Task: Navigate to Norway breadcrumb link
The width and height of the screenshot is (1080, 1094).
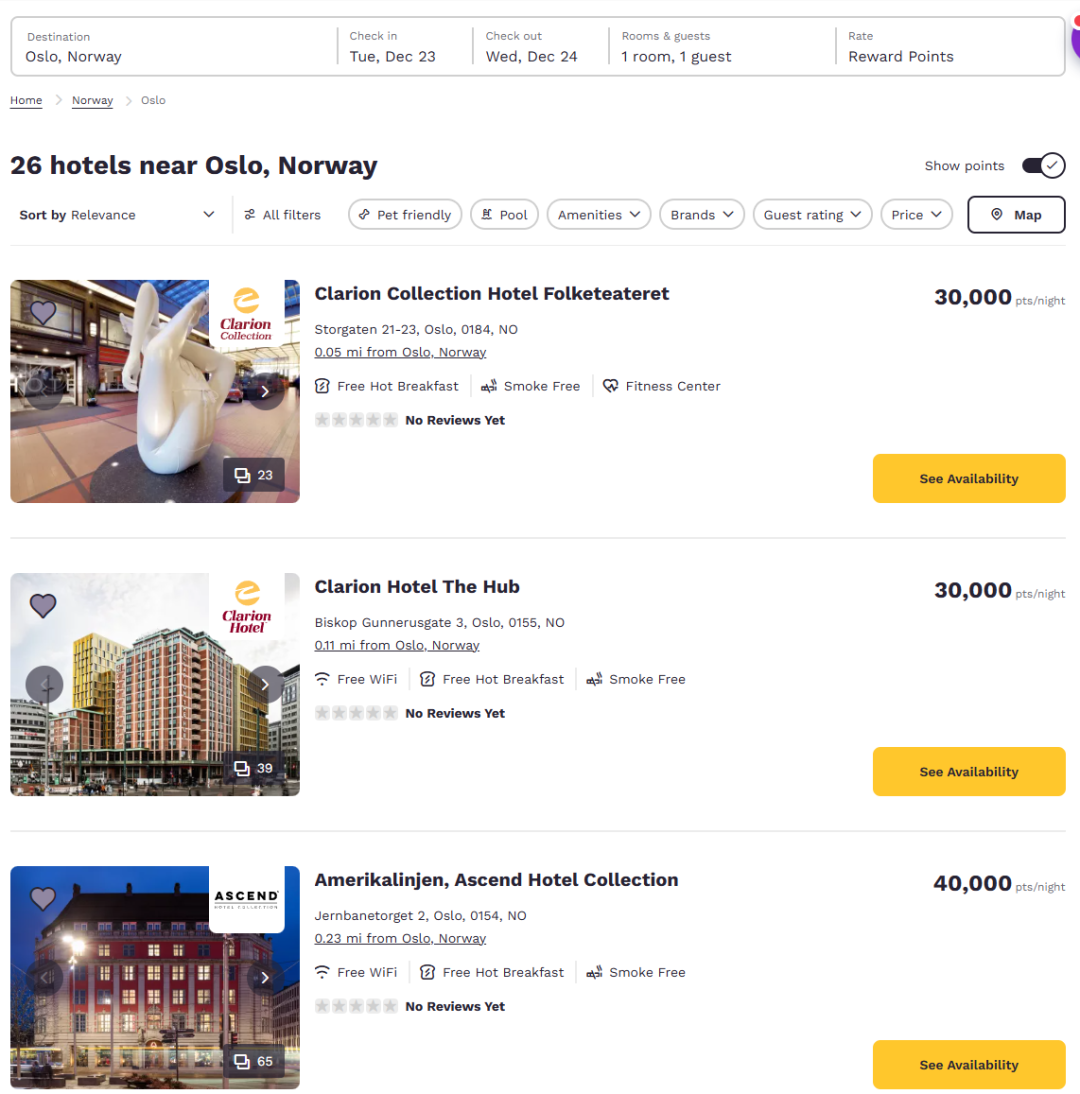Action: (92, 101)
